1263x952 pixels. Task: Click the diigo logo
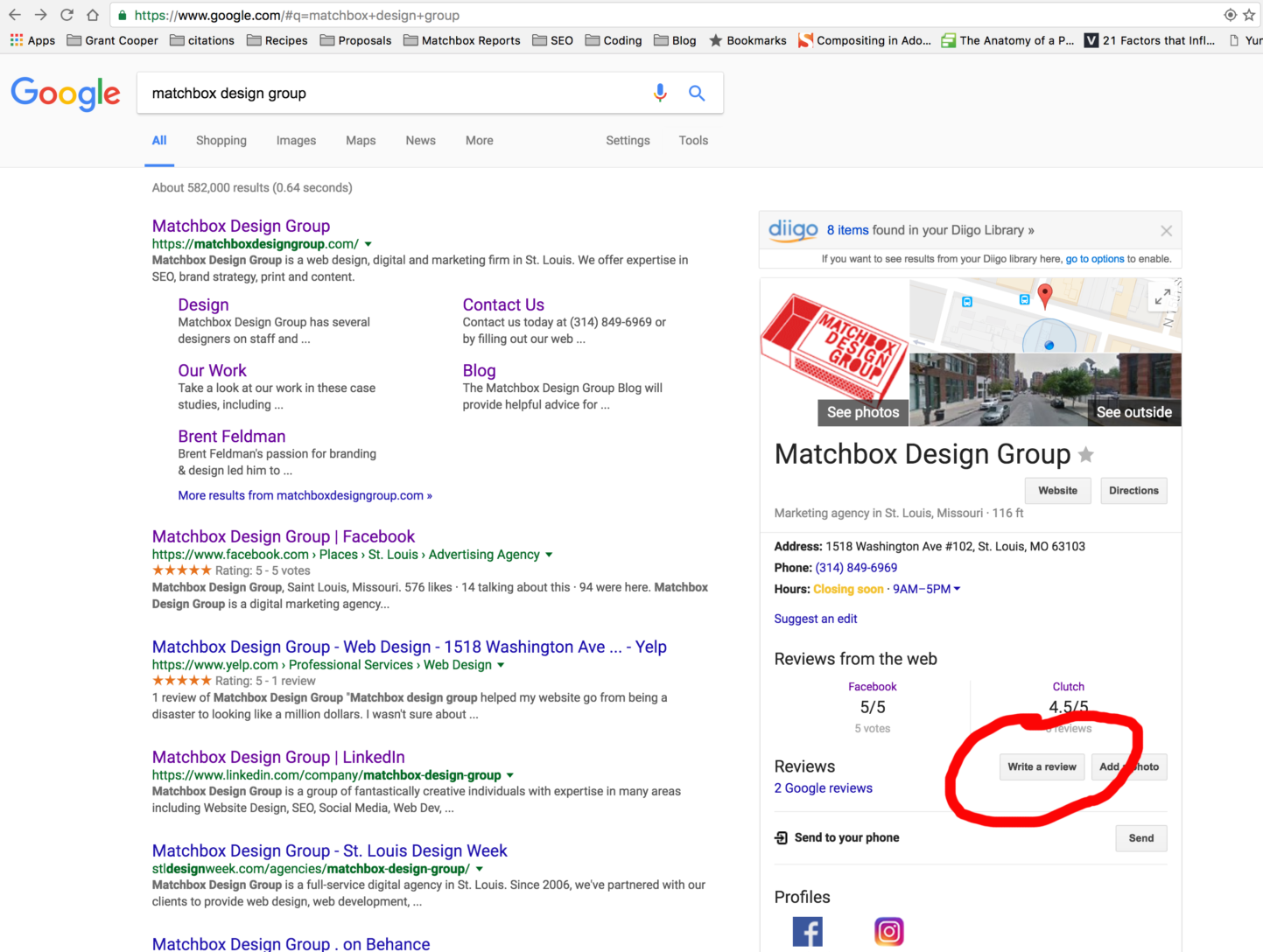793,230
